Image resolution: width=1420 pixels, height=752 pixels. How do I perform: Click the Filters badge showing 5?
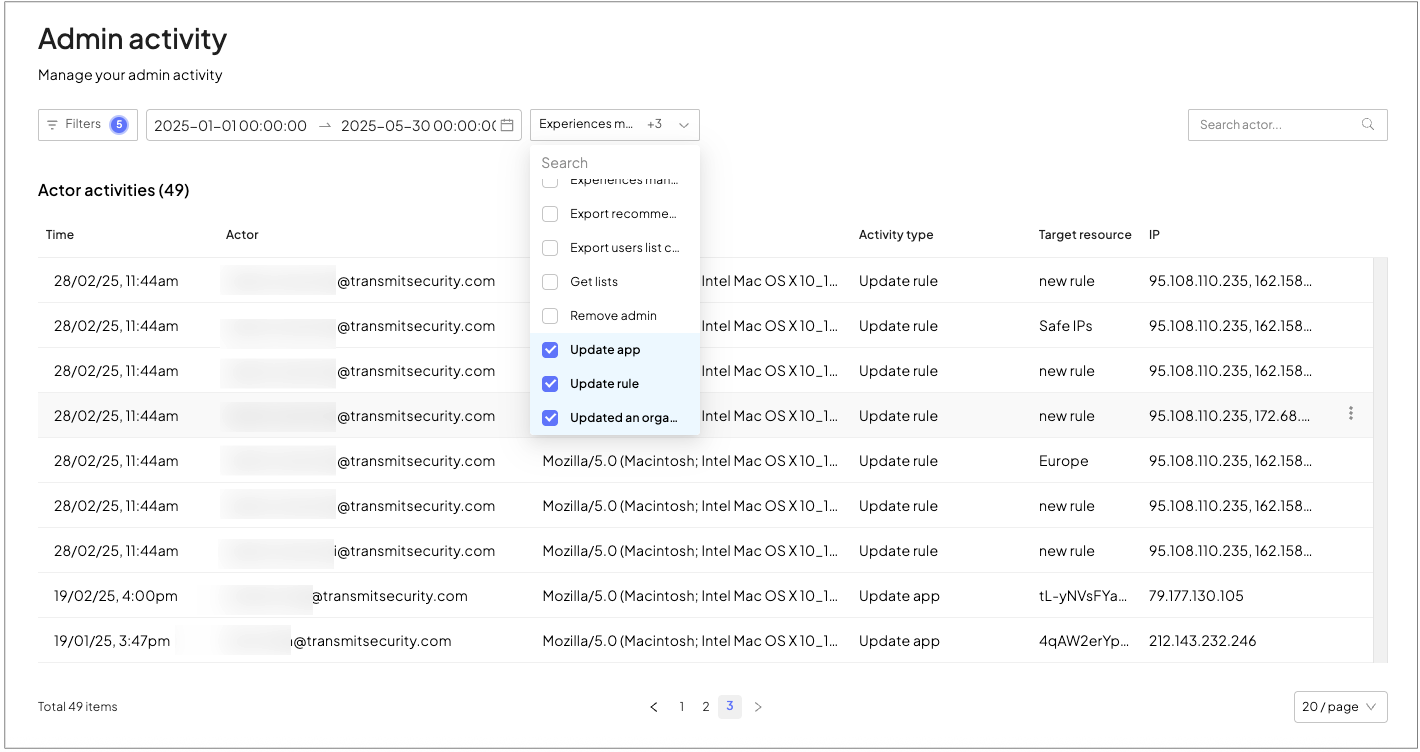(119, 125)
